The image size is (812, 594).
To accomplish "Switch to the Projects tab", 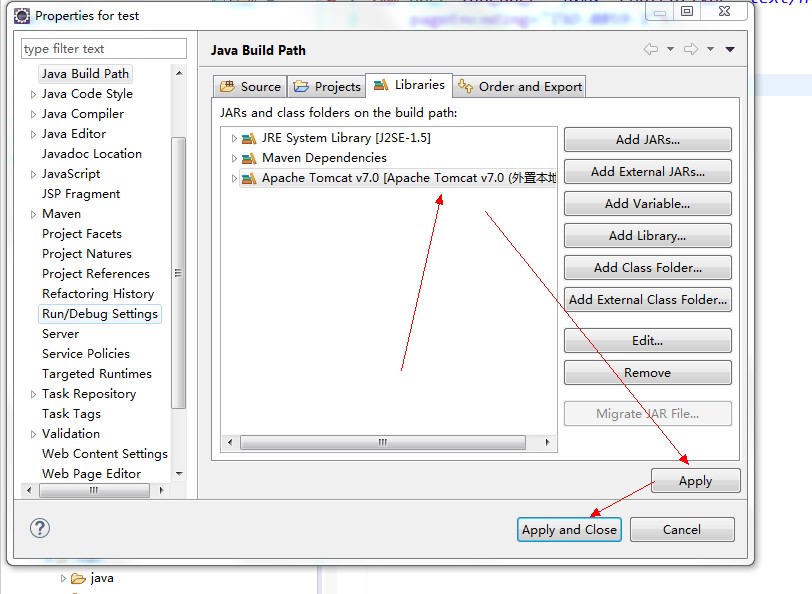I will [x=326, y=86].
